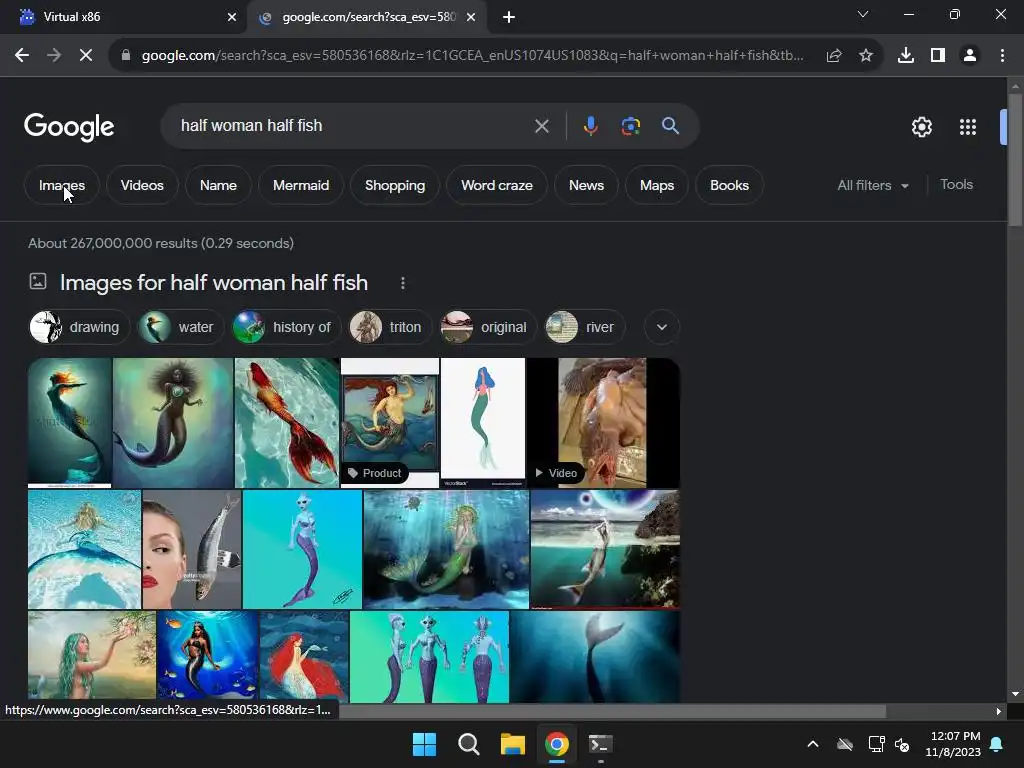The height and width of the screenshot is (768, 1024).
Task: View site information lock icon
Action: tap(126, 56)
